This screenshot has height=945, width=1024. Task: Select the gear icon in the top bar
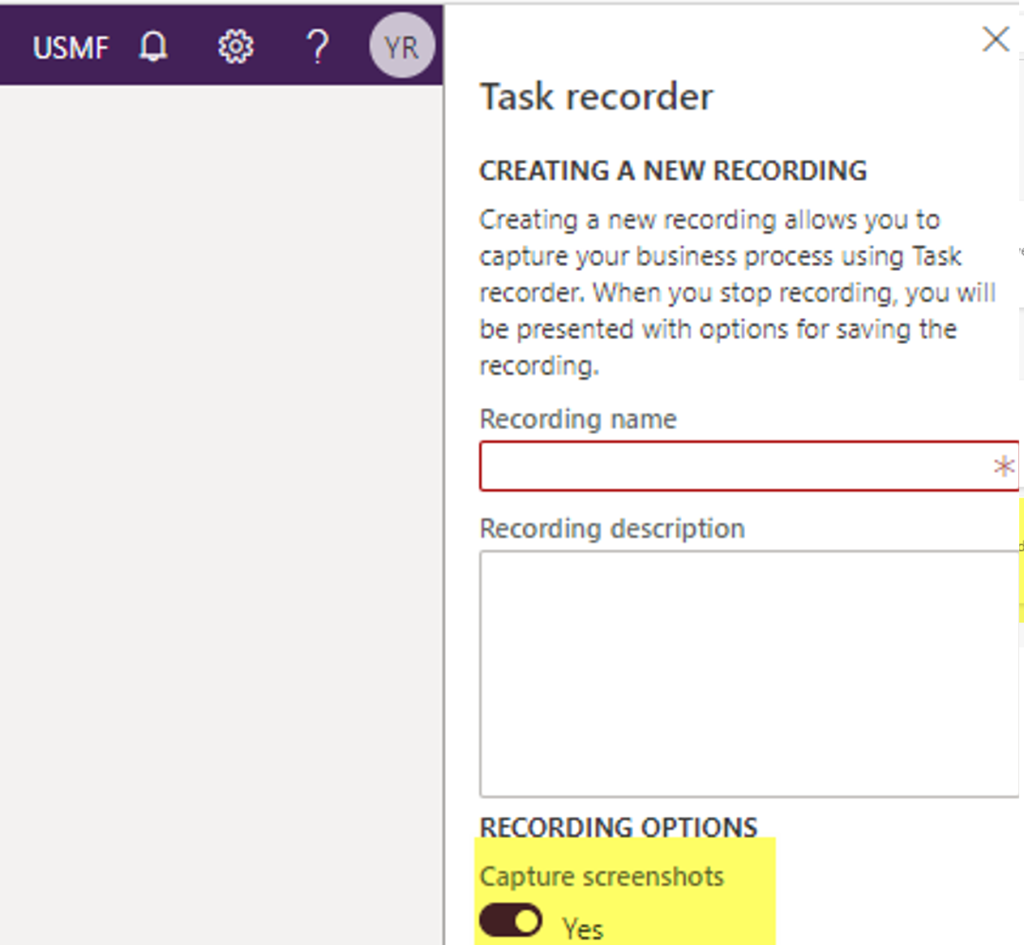coord(235,46)
